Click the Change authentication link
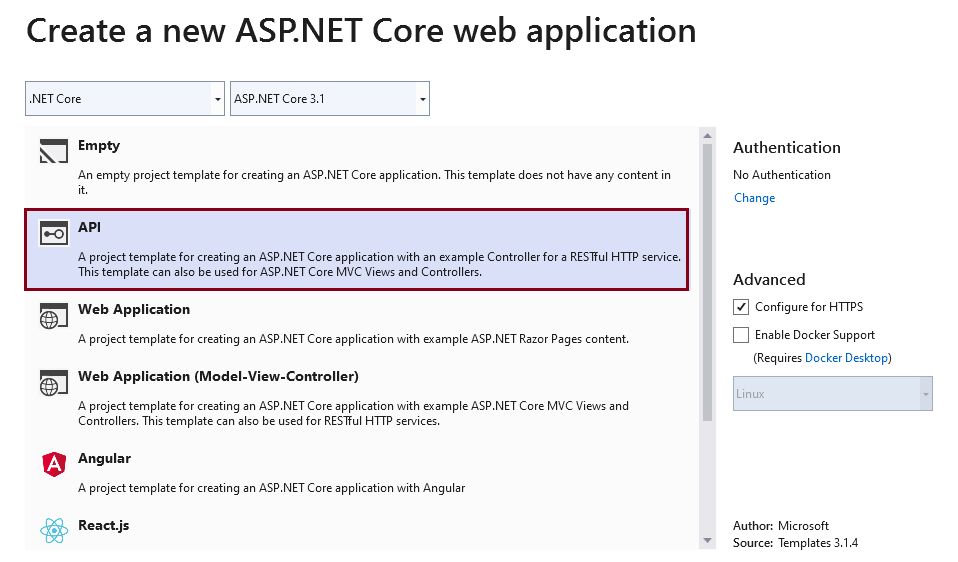The width and height of the screenshot is (958, 562). (755, 198)
